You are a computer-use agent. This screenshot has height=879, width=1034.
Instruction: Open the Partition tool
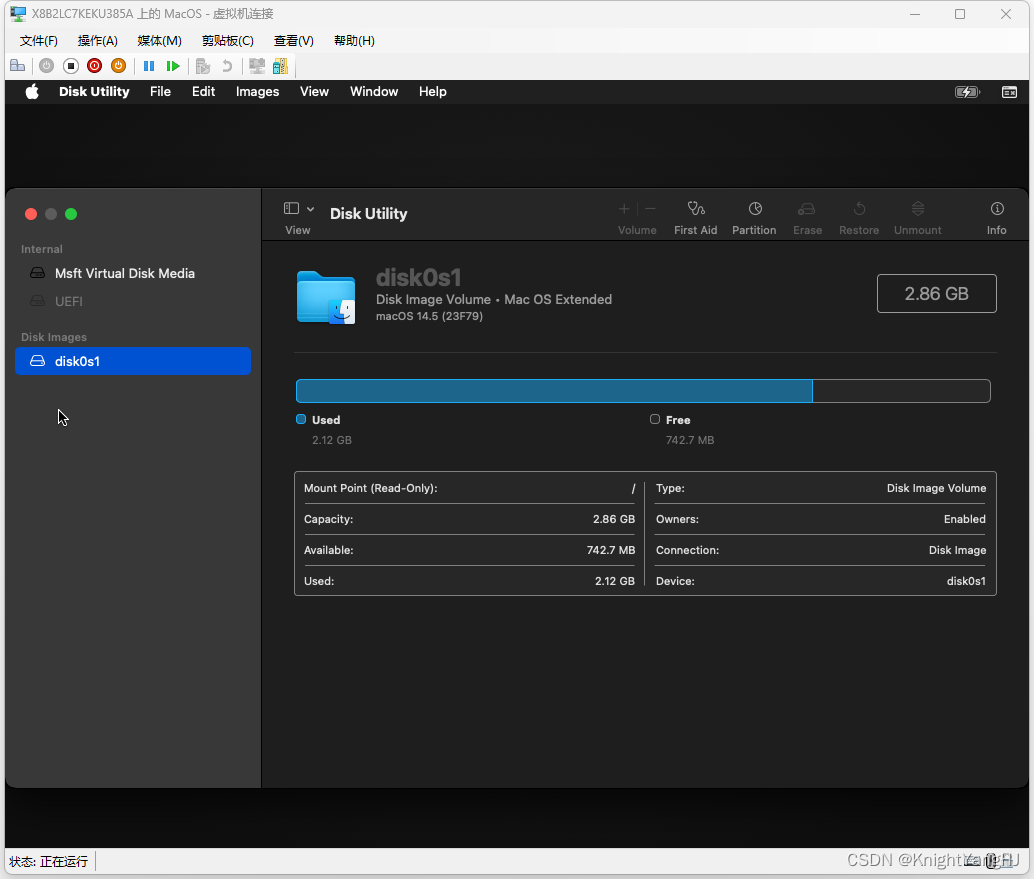tap(754, 218)
